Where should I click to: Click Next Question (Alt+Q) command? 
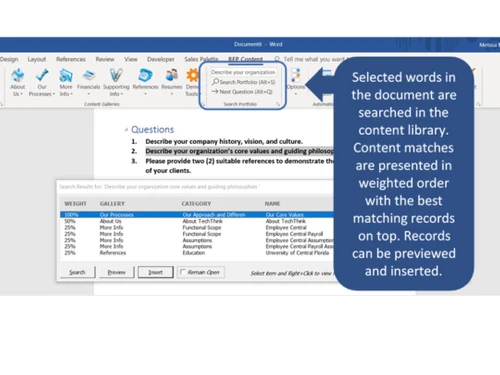[242, 91]
